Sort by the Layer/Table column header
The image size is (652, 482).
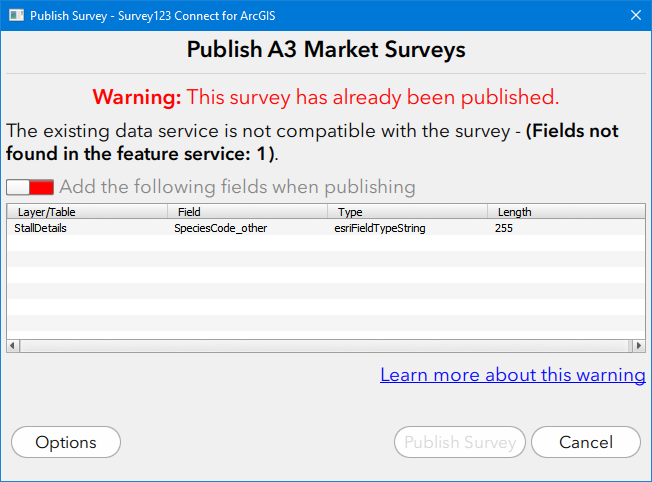(x=87, y=212)
